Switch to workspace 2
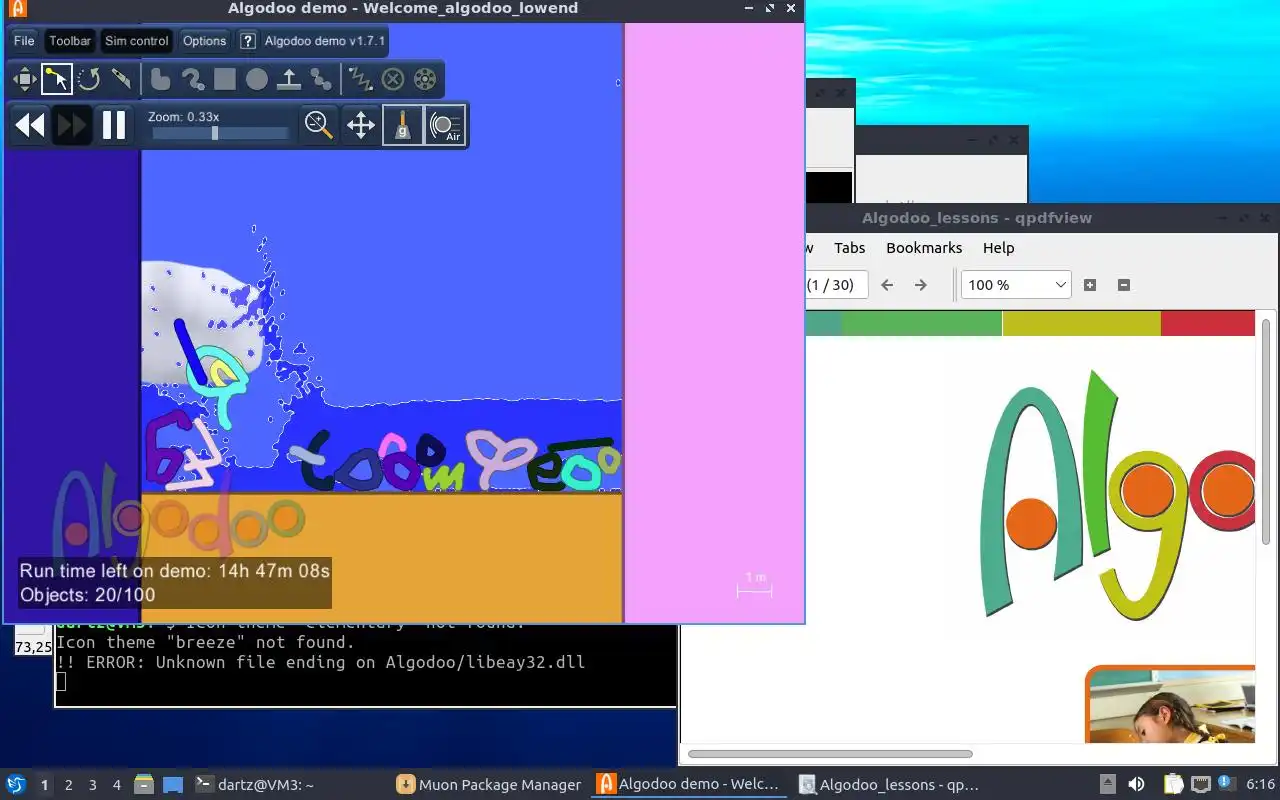Viewport: 1280px width, 800px height. pos(69,785)
